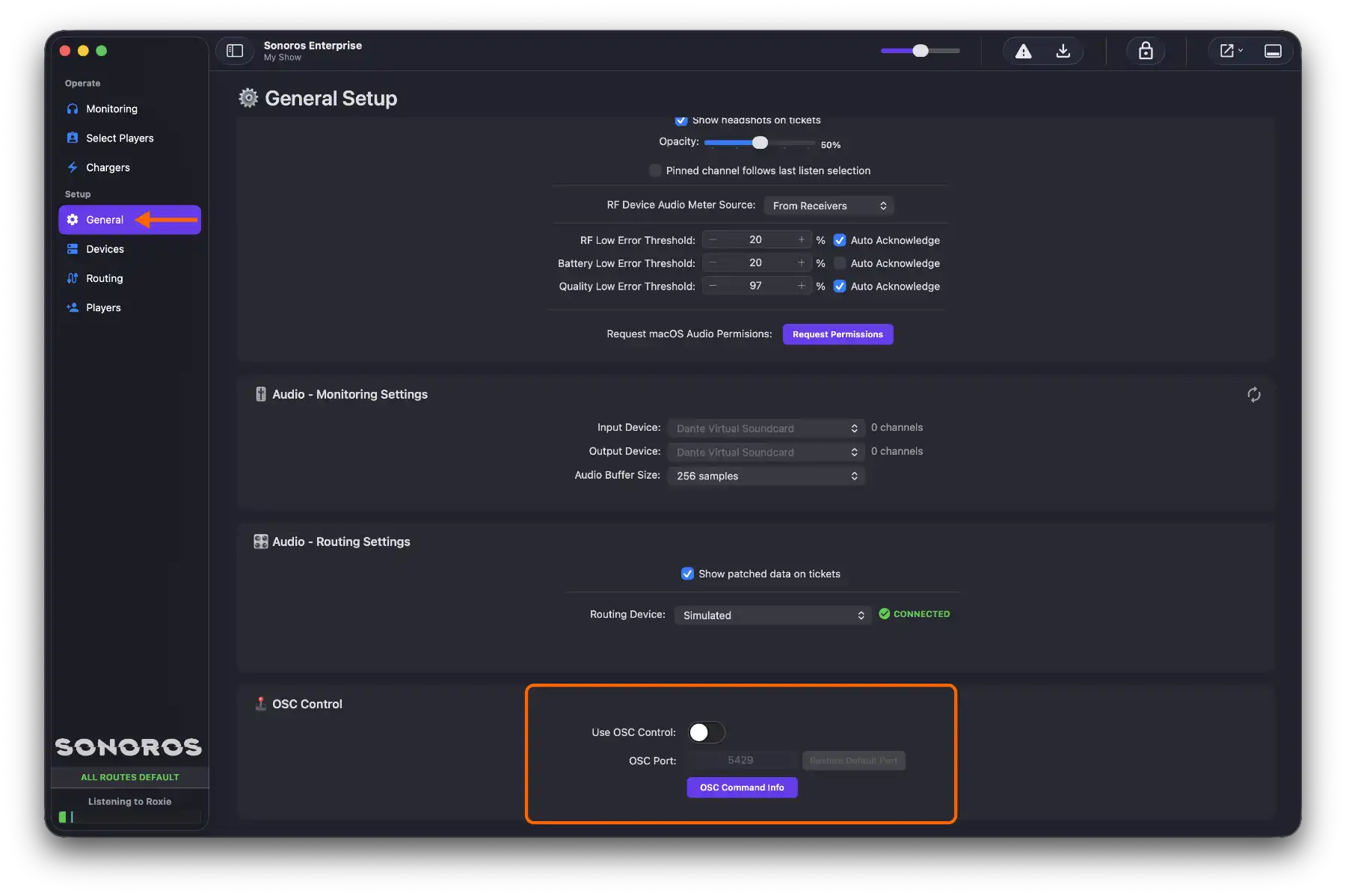1346x896 pixels.
Task: Open RF Device Audio Meter Source dropdown
Action: click(x=829, y=206)
